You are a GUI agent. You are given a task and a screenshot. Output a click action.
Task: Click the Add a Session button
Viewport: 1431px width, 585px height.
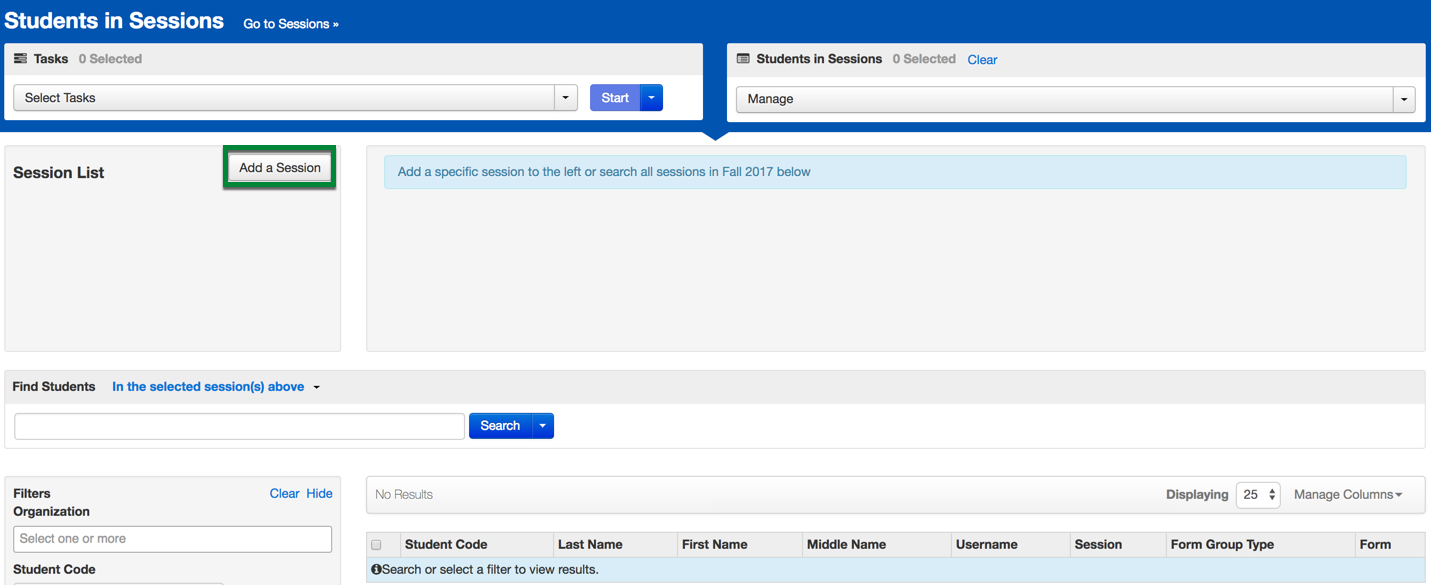pos(280,168)
